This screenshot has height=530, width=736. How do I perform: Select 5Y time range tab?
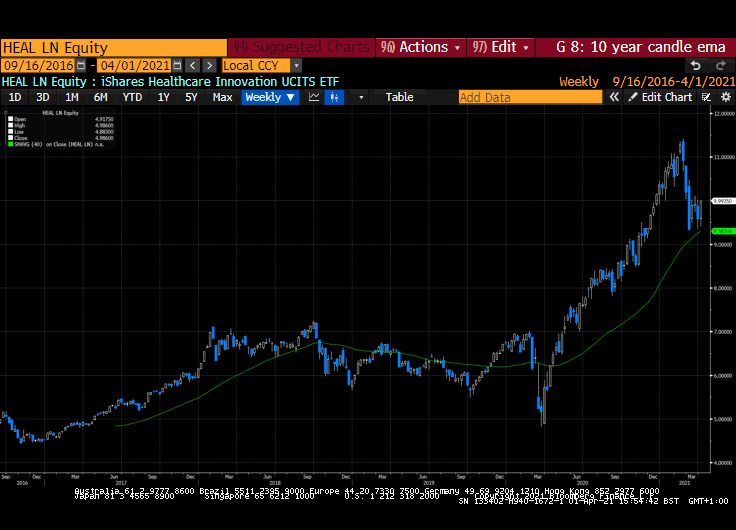(191, 97)
